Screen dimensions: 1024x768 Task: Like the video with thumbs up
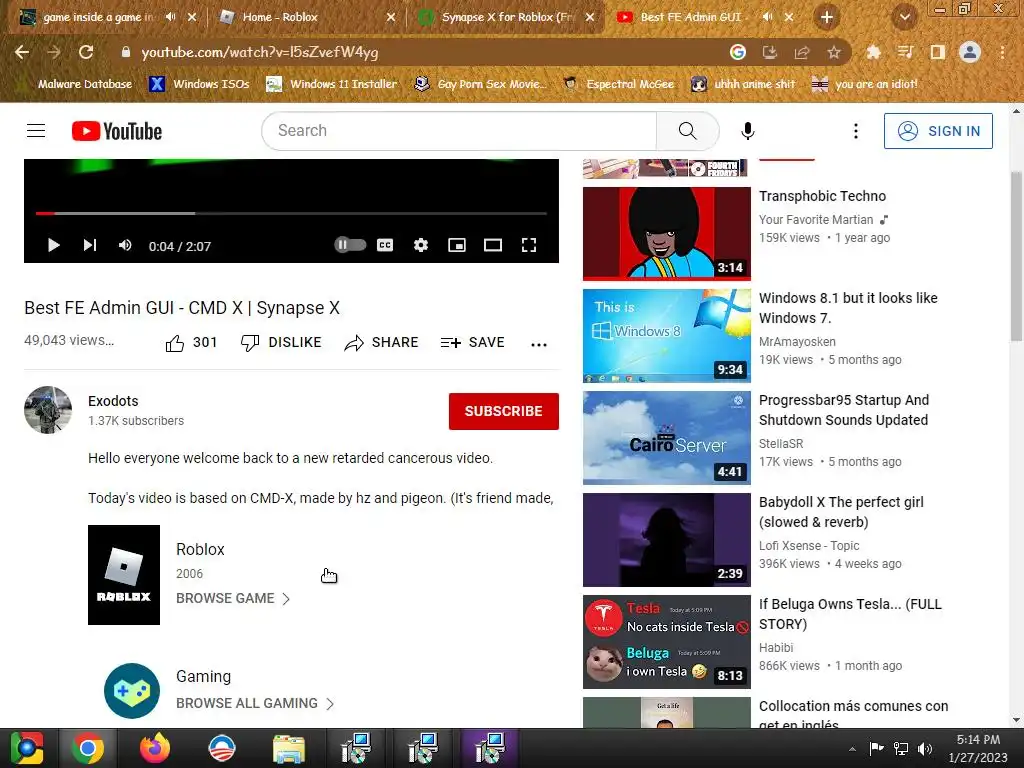[190, 343]
